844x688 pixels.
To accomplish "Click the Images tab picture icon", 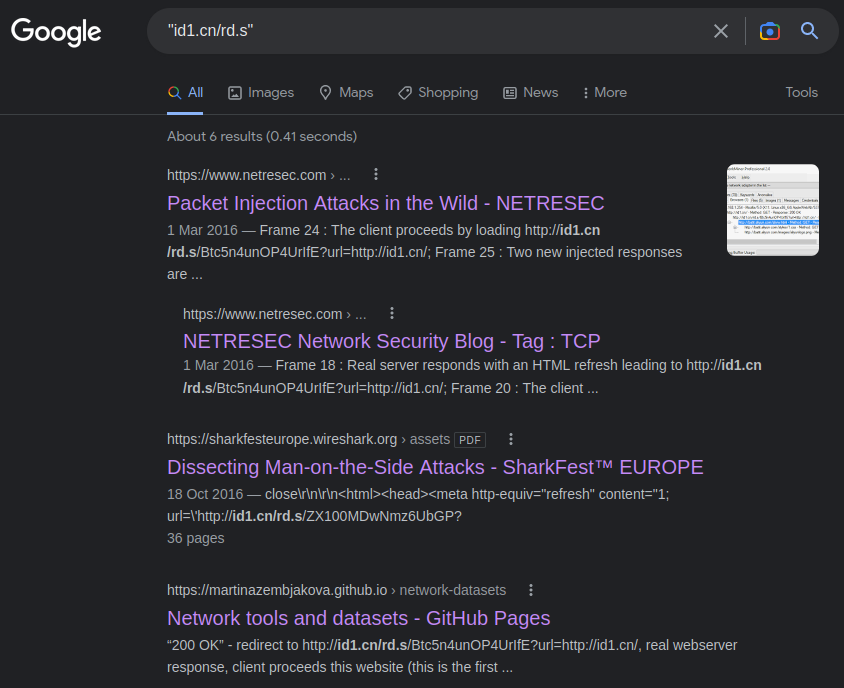I will coord(235,93).
